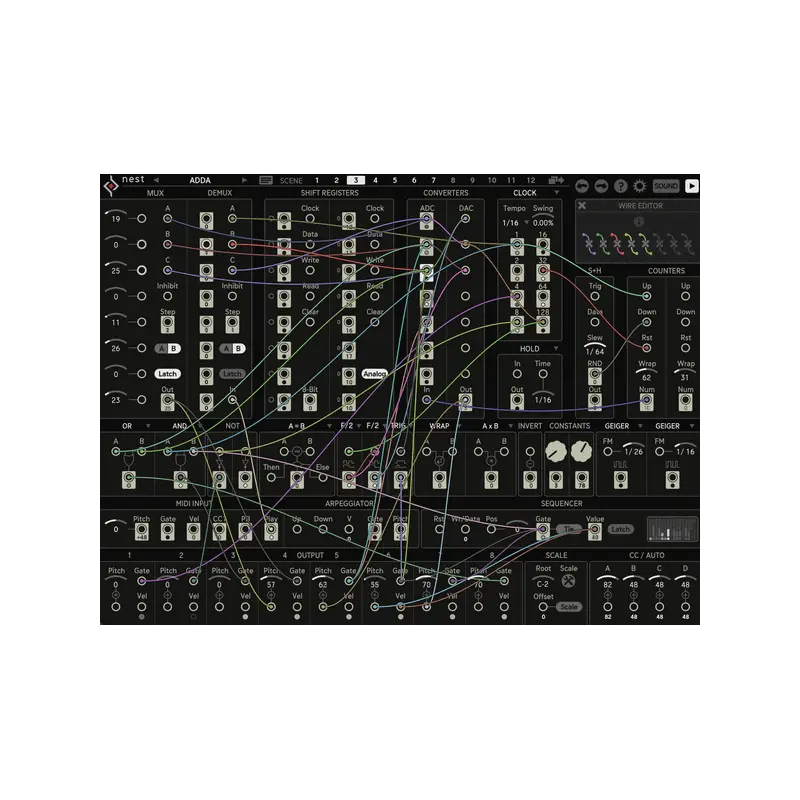Click the S+H RND jack
The width and height of the screenshot is (800, 800).
click(x=594, y=376)
